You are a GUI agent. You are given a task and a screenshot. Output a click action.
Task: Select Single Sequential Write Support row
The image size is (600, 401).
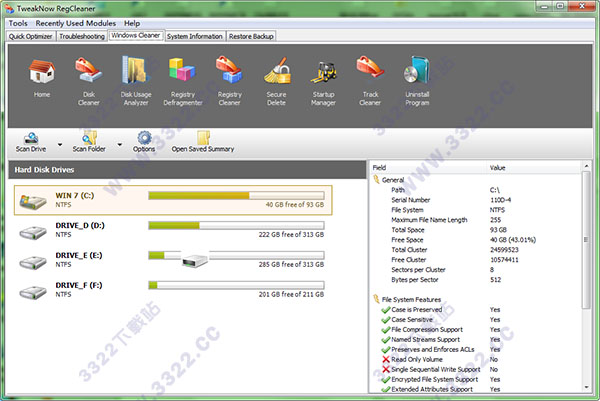[x=476, y=369]
